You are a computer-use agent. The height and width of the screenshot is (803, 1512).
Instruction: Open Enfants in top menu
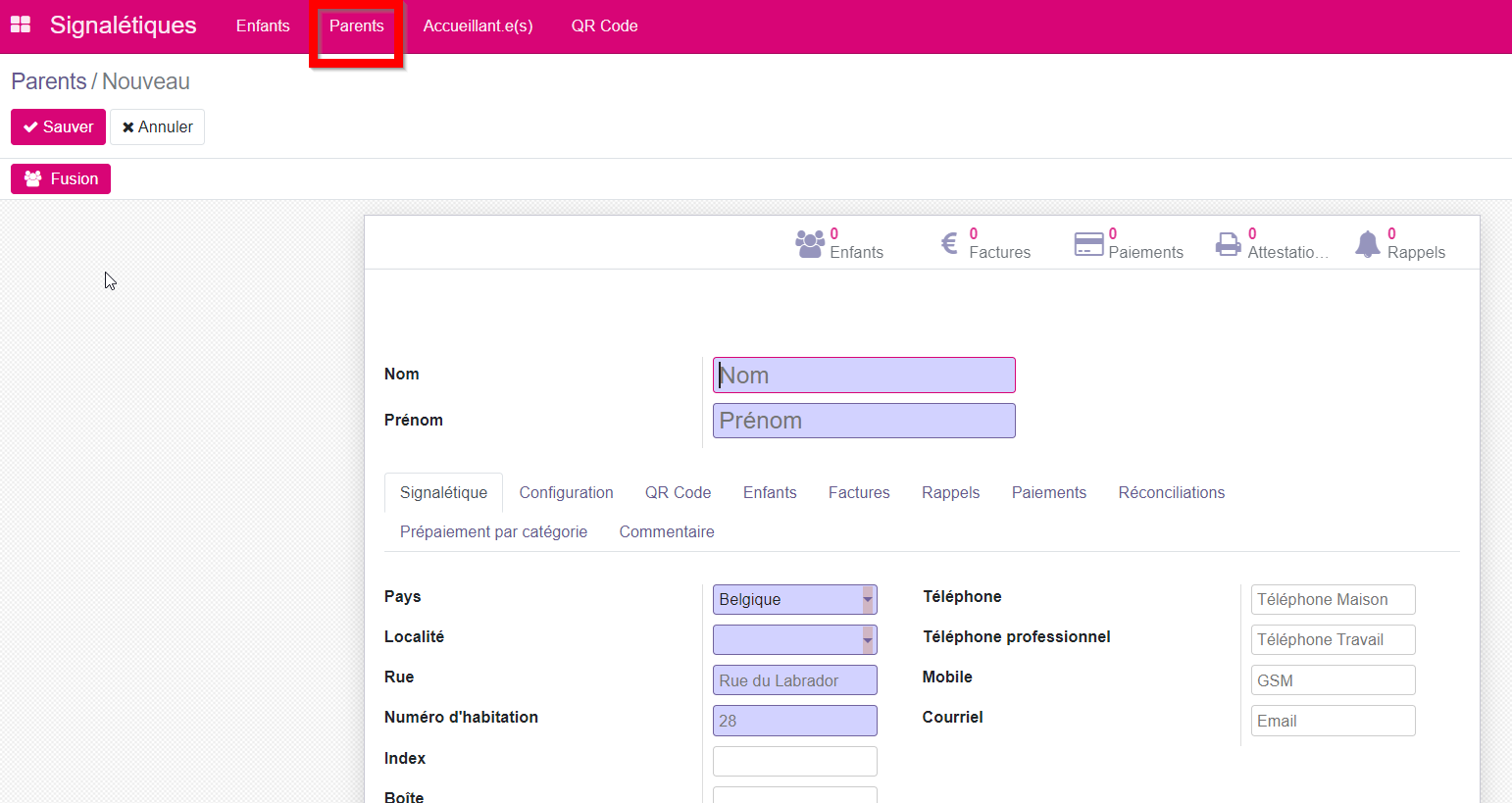(x=263, y=25)
